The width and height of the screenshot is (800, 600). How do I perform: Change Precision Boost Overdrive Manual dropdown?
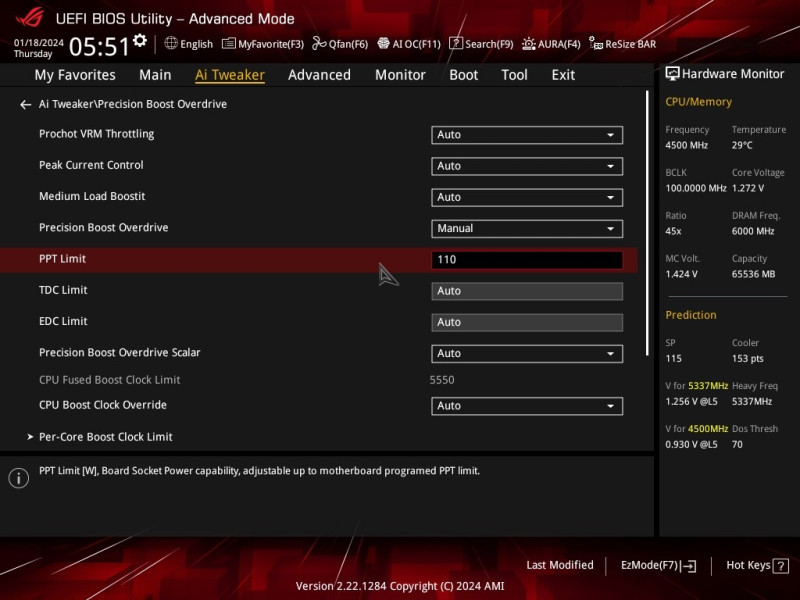(x=527, y=229)
